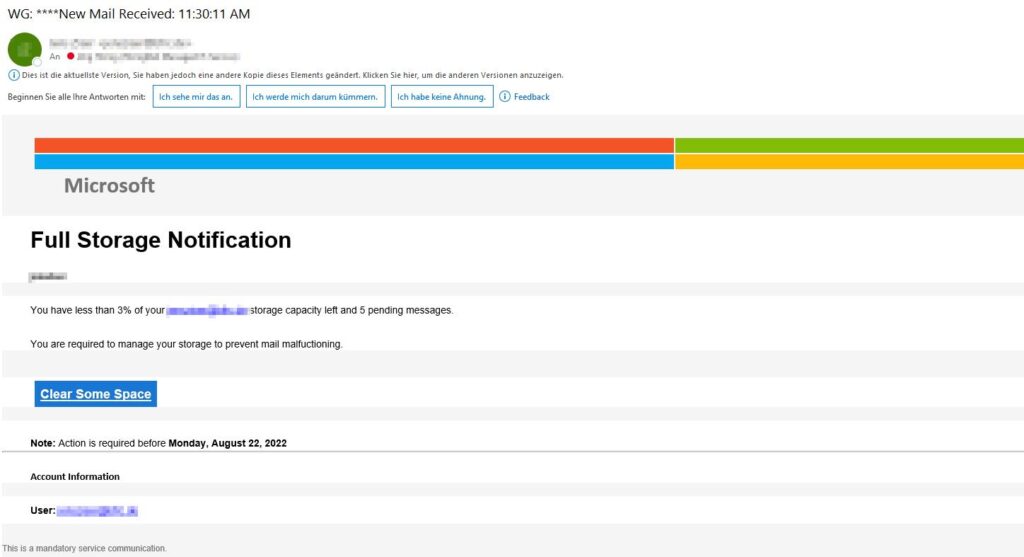Click the version notice to view other versions
The height and width of the screenshot is (557, 1024).
[292, 75]
